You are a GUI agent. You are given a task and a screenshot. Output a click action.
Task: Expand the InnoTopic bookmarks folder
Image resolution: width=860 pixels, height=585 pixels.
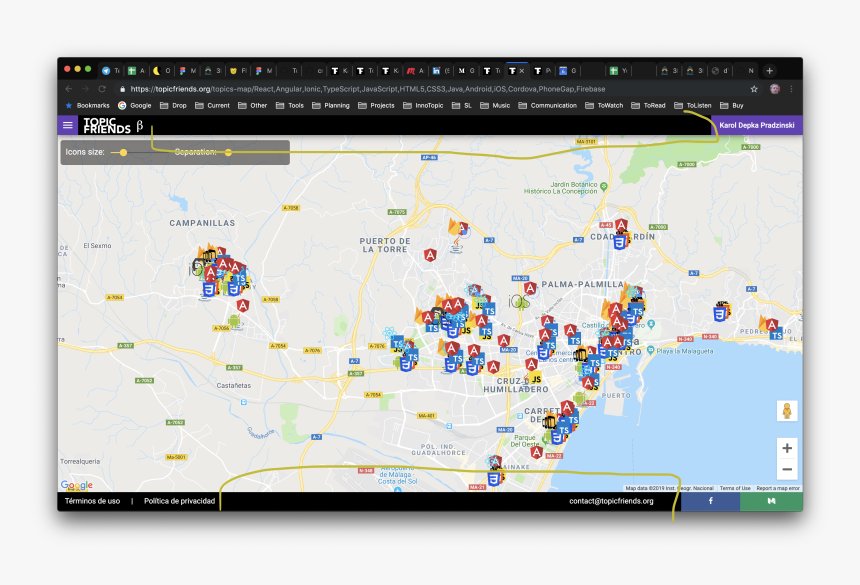[x=423, y=105]
